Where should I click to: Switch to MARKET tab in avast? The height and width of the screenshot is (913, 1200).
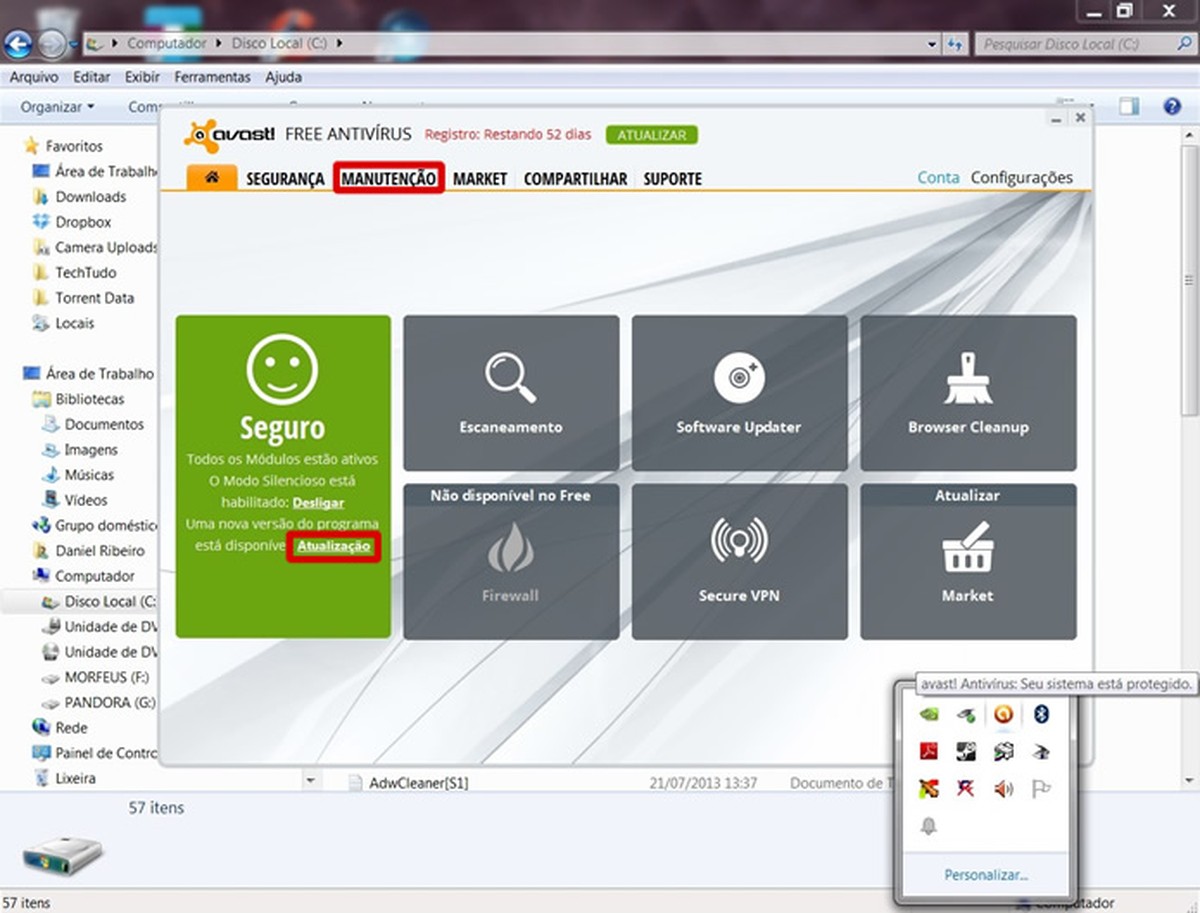point(480,178)
